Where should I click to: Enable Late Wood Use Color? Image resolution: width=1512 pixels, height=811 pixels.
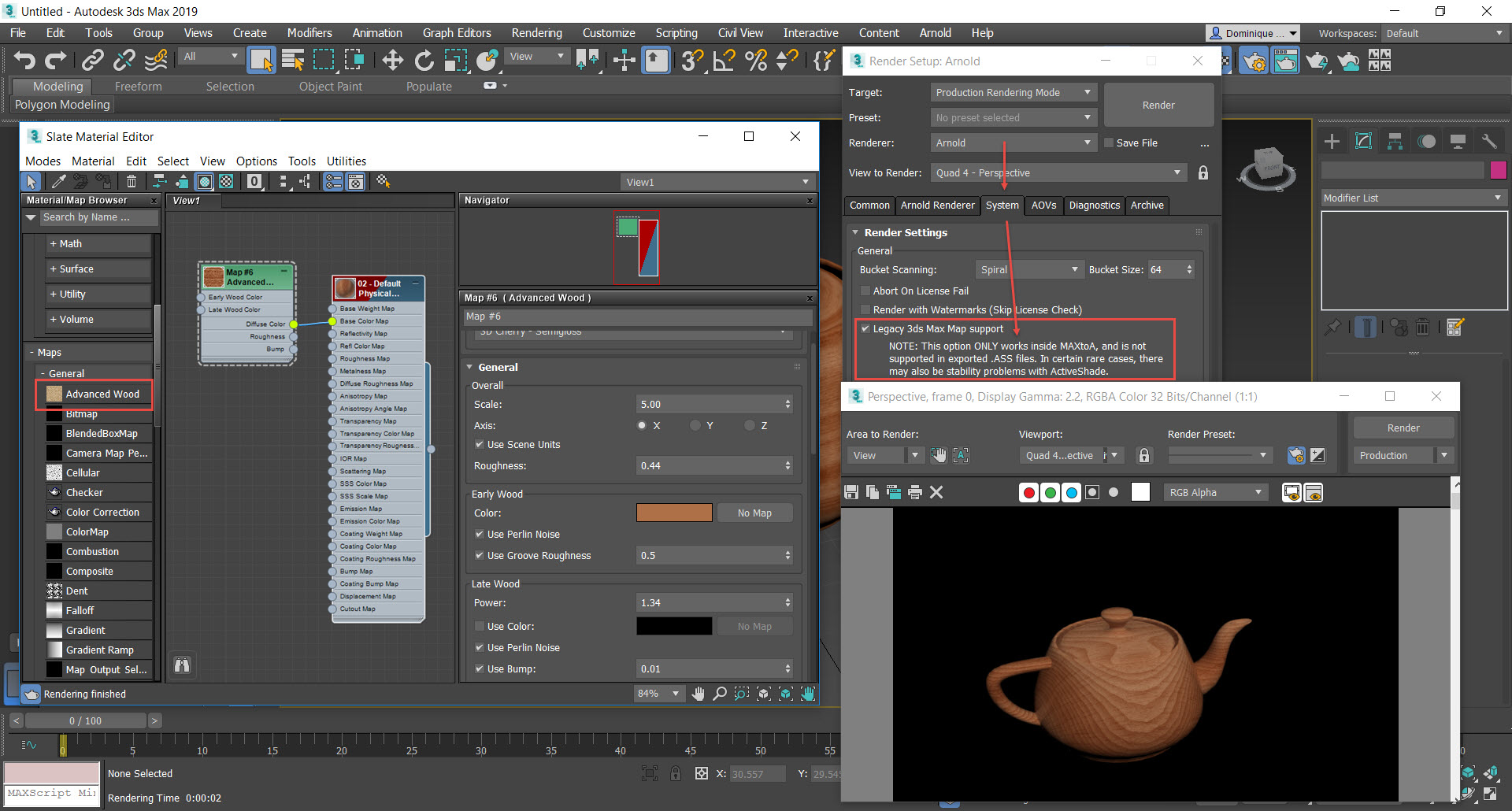point(480,627)
